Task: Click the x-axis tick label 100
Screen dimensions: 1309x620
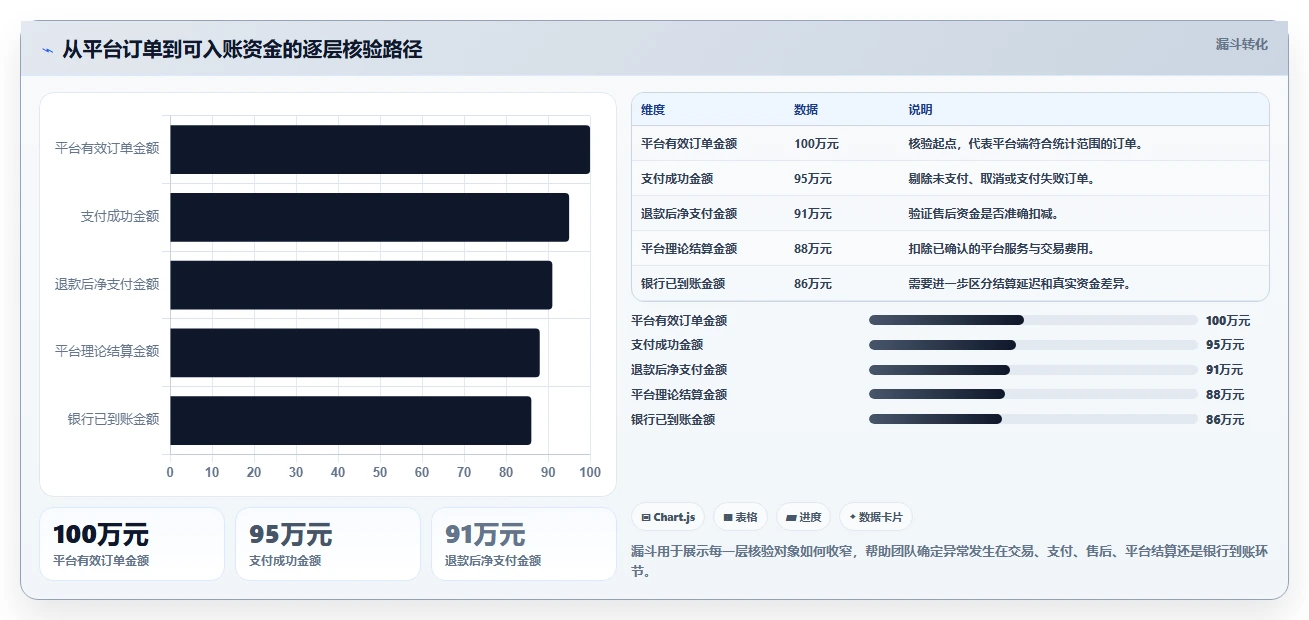Action: [x=590, y=472]
